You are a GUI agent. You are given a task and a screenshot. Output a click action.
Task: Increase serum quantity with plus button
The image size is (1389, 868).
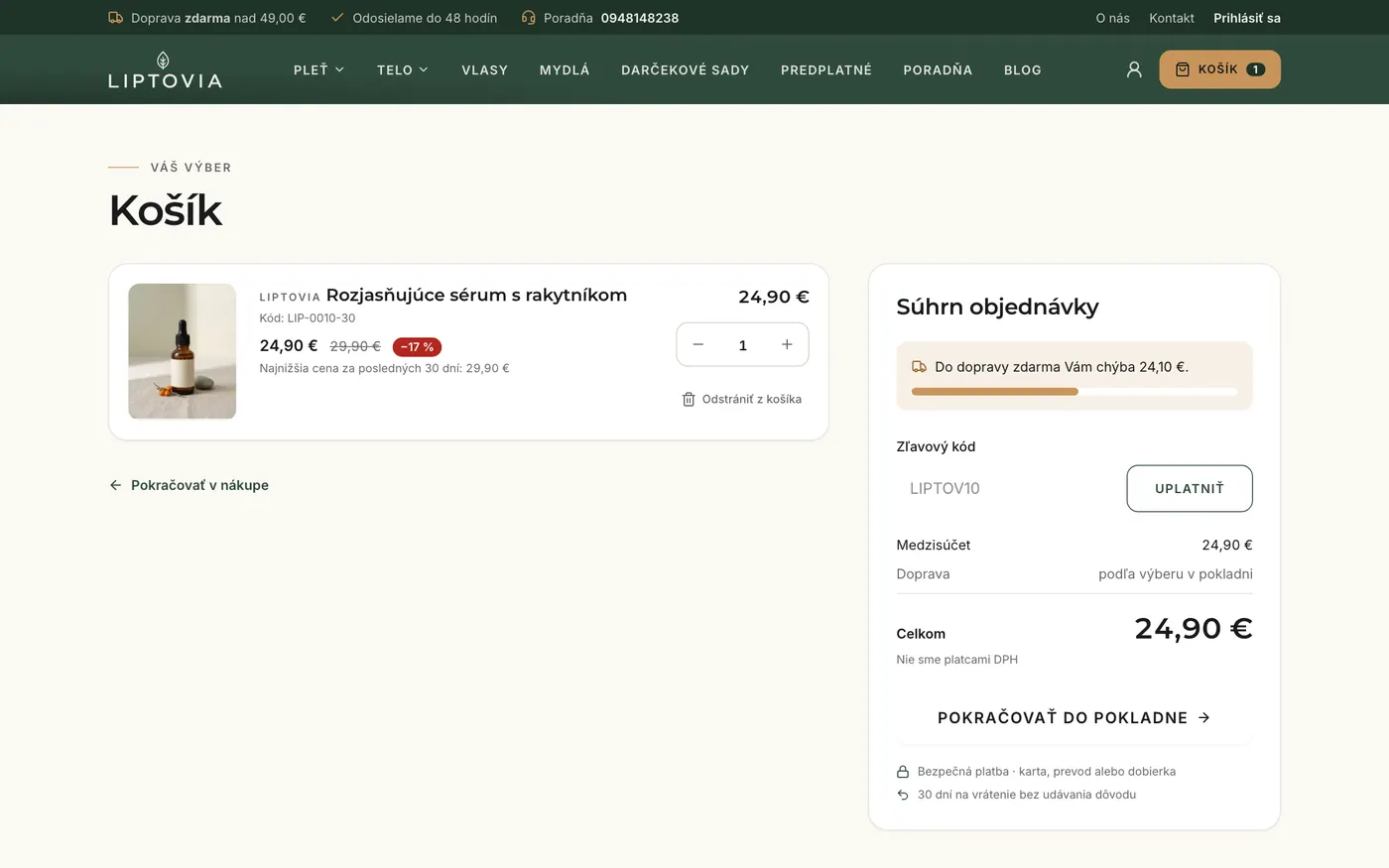[x=787, y=344]
